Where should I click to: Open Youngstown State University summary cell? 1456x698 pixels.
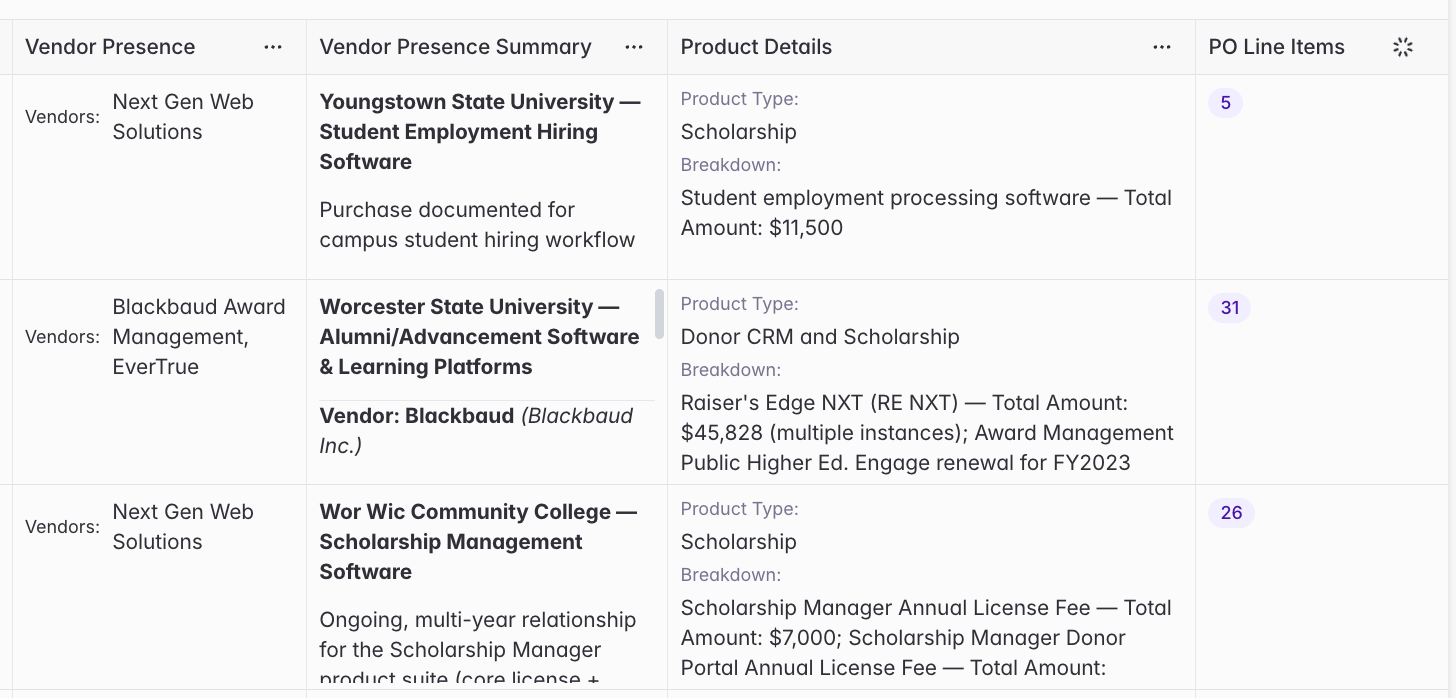pyautogui.click(x=487, y=177)
